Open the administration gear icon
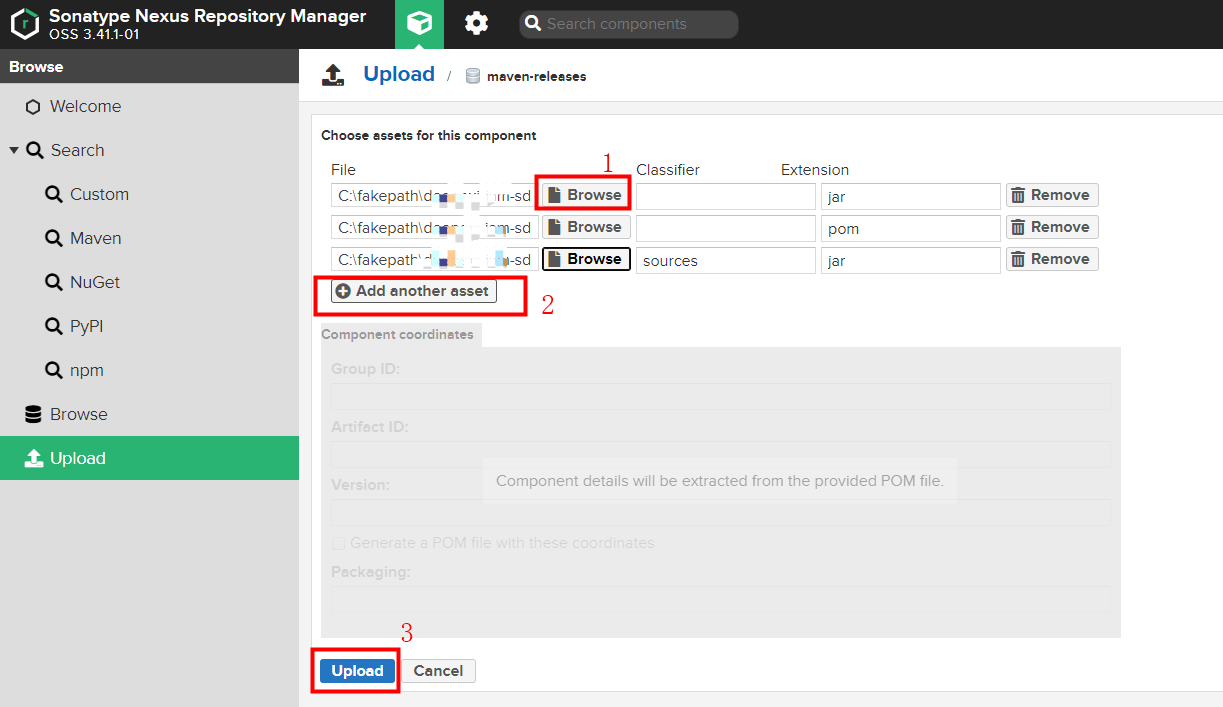1223x707 pixels. tap(477, 24)
